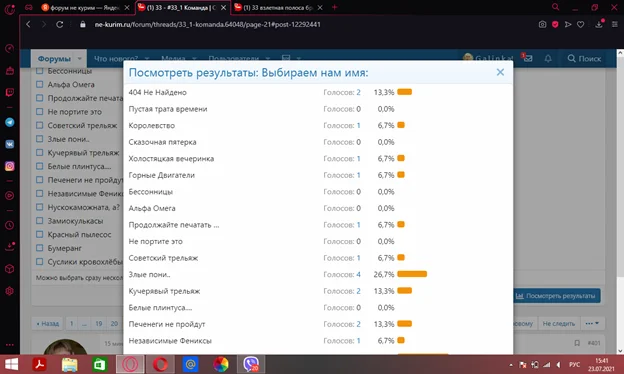Open VK messenger in the sidebar

(x=10, y=144)
